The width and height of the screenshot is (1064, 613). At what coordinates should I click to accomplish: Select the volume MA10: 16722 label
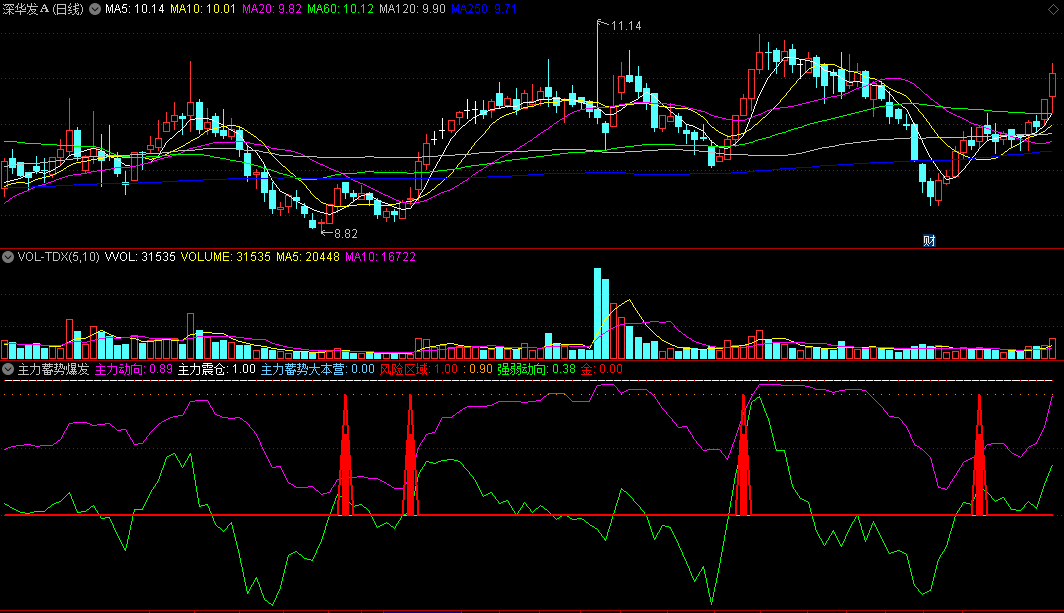(380, 257)
